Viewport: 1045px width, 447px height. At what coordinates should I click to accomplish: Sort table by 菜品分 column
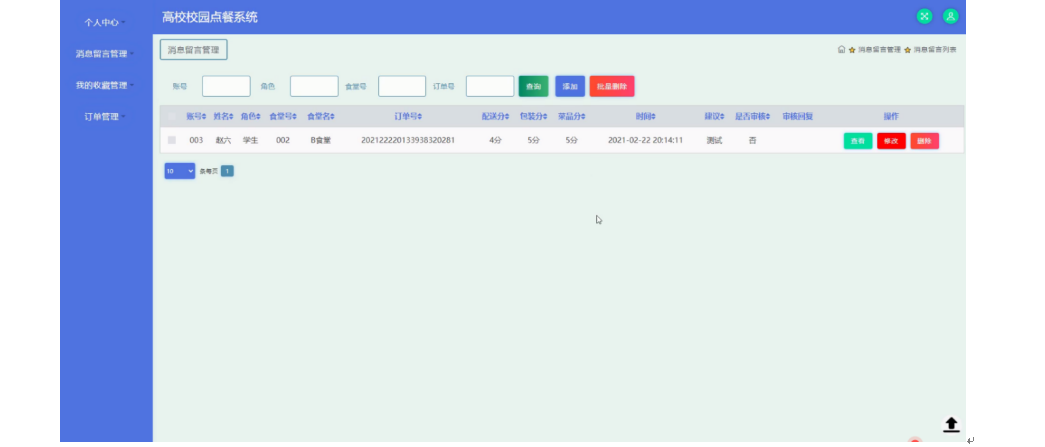(x=572, y=117)
